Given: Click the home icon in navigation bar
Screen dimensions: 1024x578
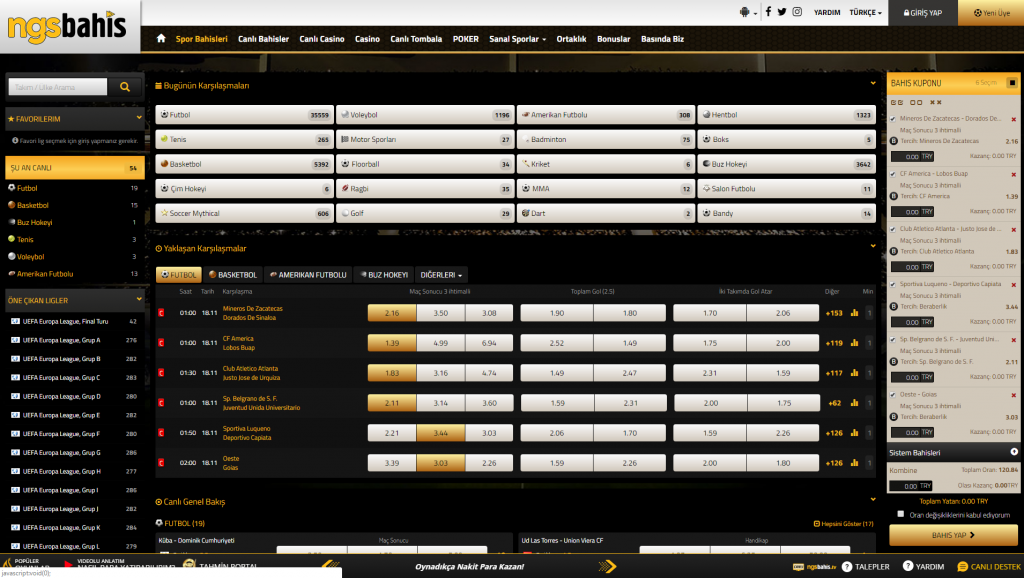Looking at the screenshot, I should coord(161,39).
